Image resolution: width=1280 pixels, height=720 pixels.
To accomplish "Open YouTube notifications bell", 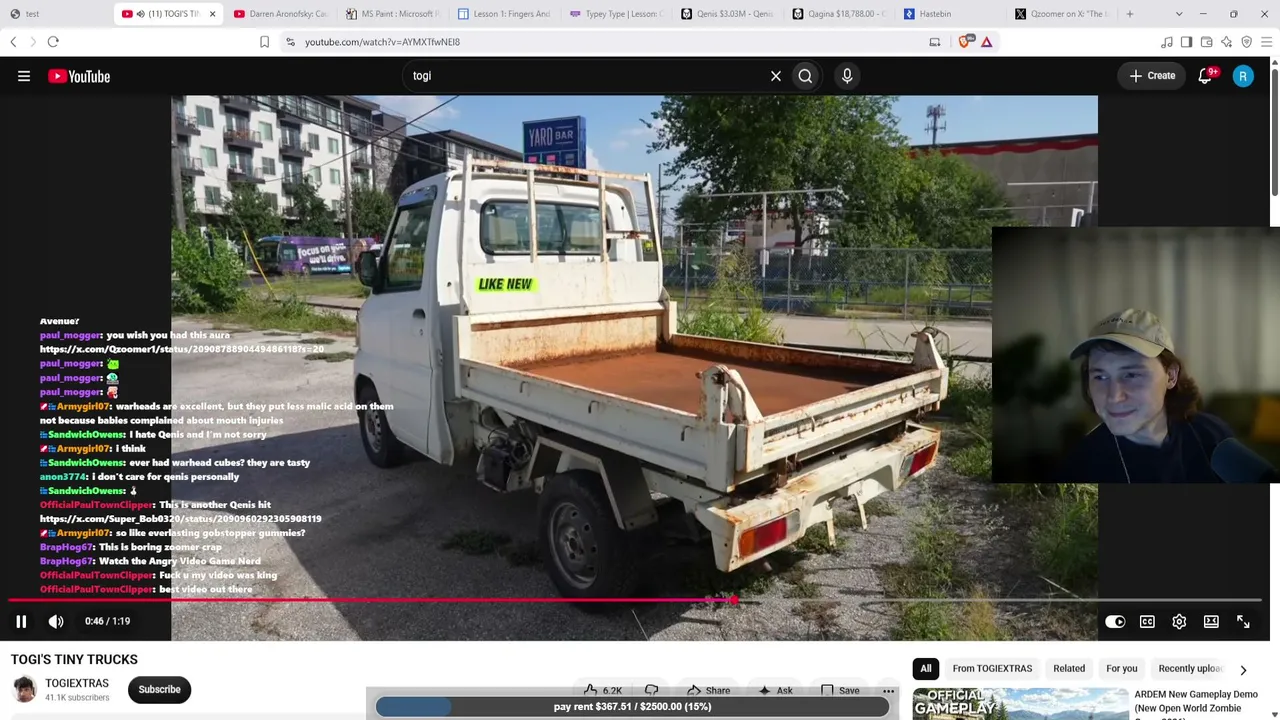I will 1206,76.
